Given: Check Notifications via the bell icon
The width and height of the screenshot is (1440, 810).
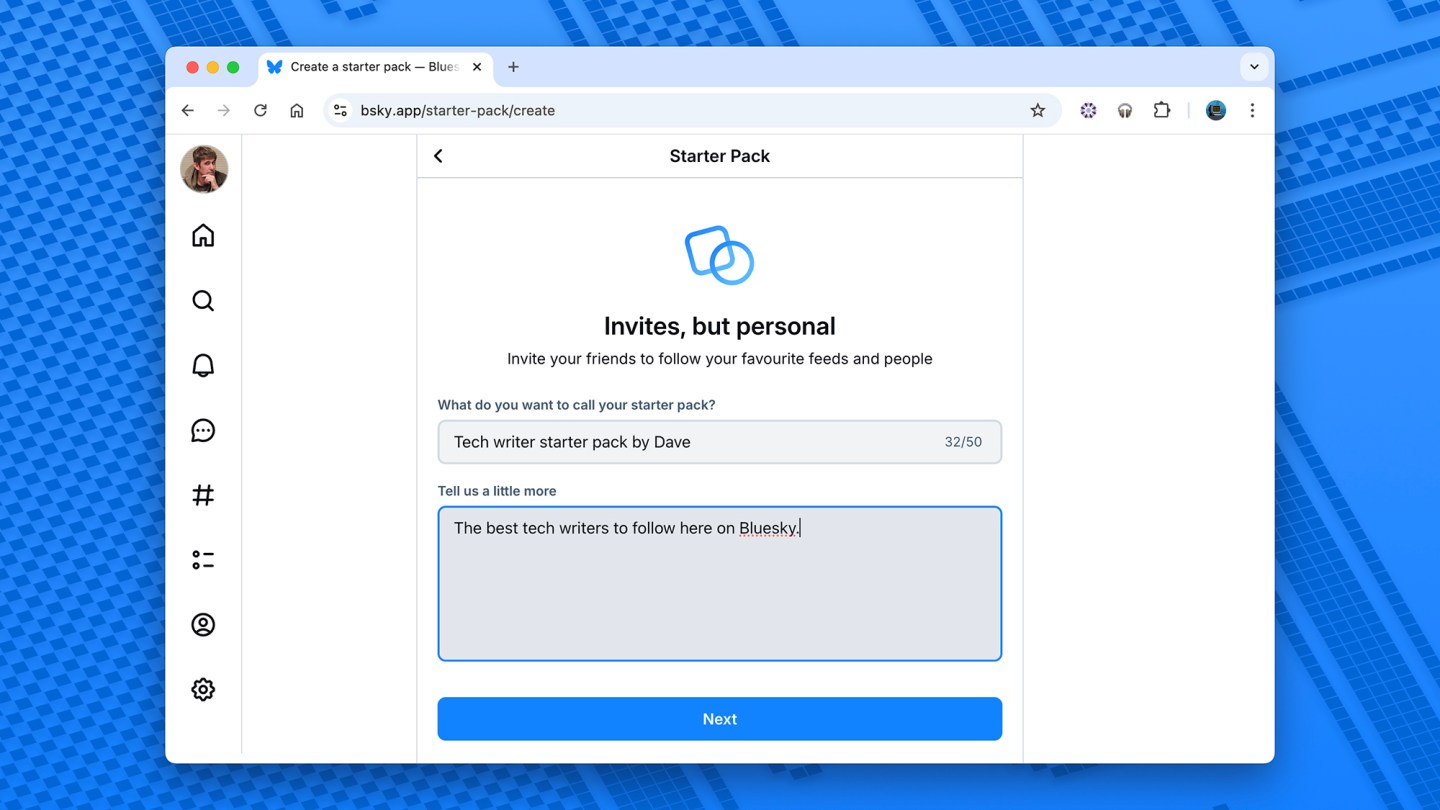Looking at the screenshot, I should coord(203,365).
